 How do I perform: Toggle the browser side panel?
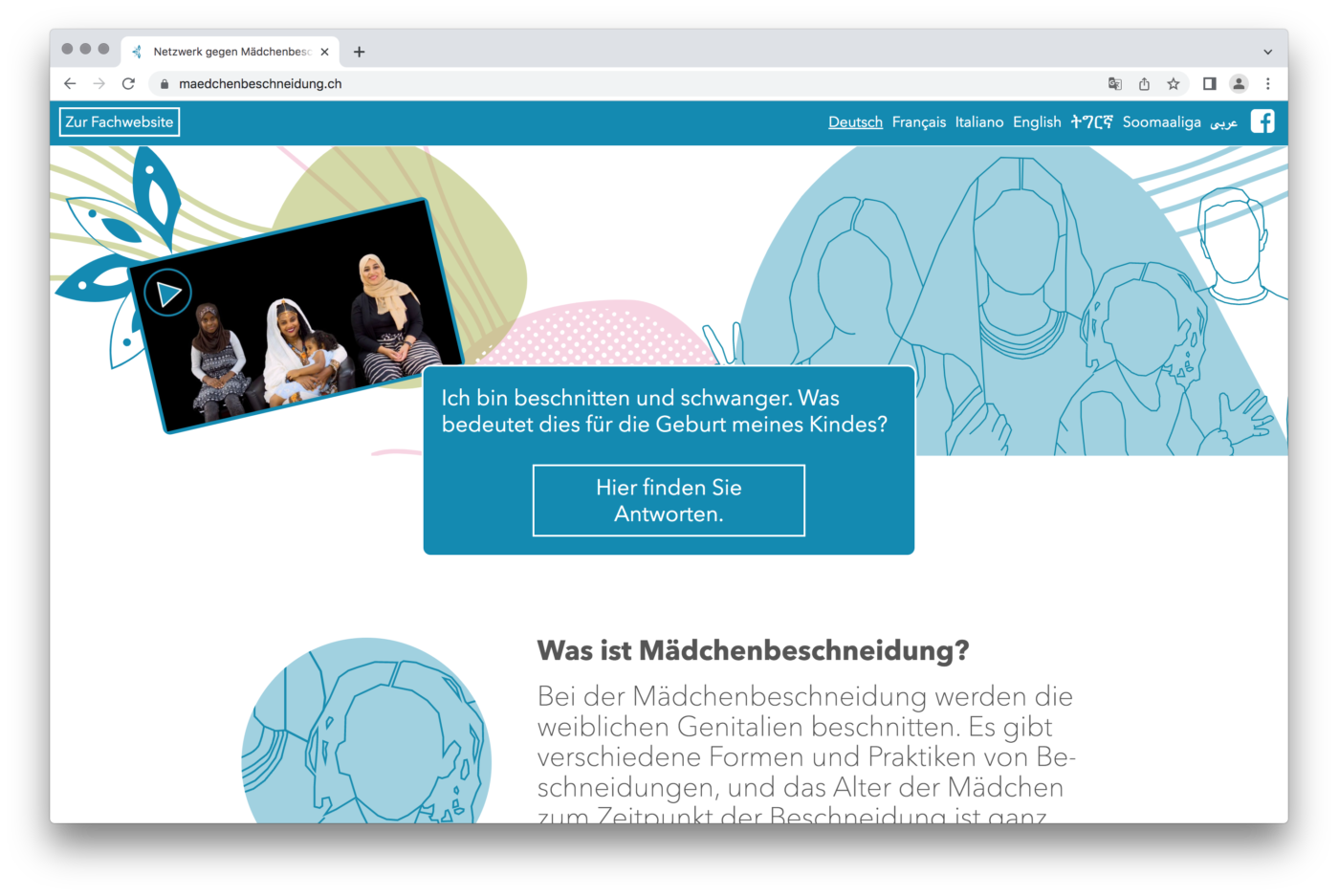pos(1209,83)
